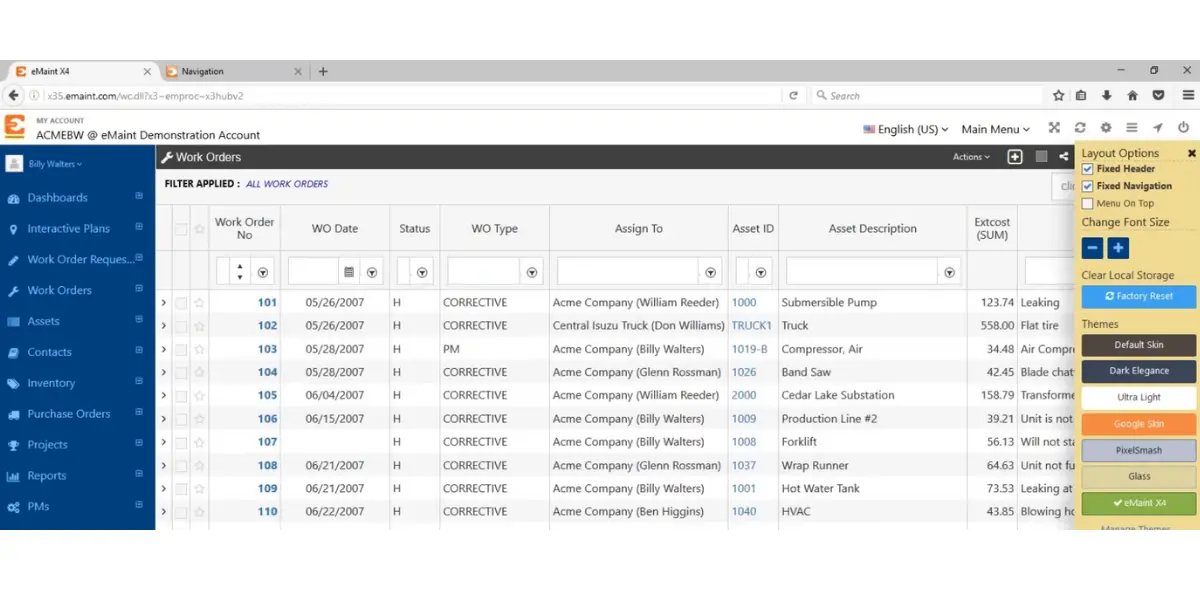Click filter icon in Asset Description column
Image resolution: width=1200 pixels, height=600 pixels.
[949, 272]
